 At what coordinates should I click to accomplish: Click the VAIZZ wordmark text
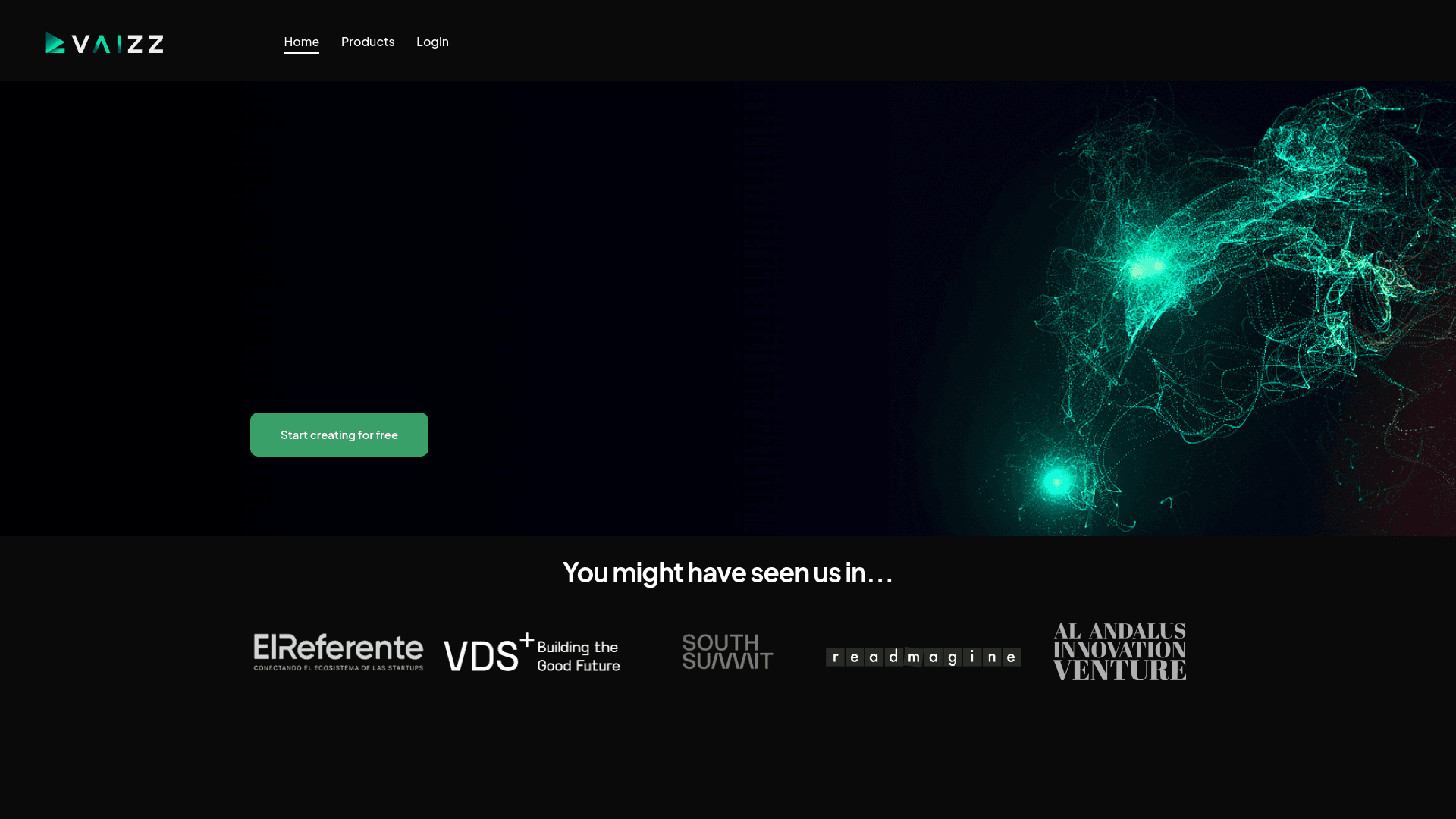(x=118, y=44)
